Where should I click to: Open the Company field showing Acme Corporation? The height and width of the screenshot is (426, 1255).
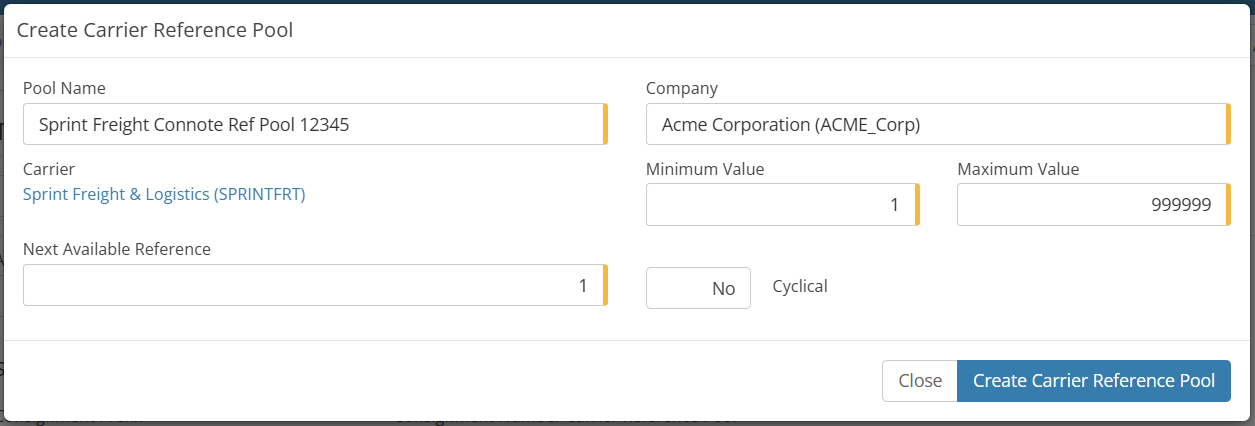[x=936, y=125]
